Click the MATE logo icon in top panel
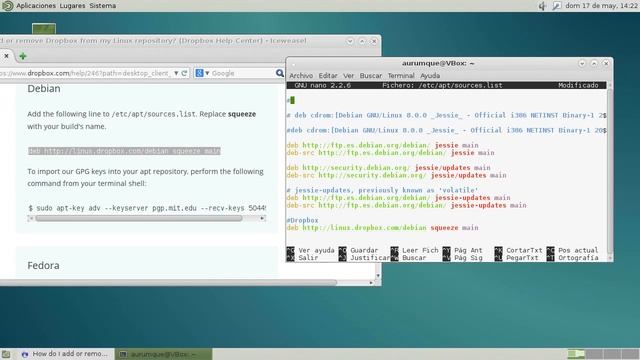640x360 pixels. pyautogui.click(x=7, y=6)
